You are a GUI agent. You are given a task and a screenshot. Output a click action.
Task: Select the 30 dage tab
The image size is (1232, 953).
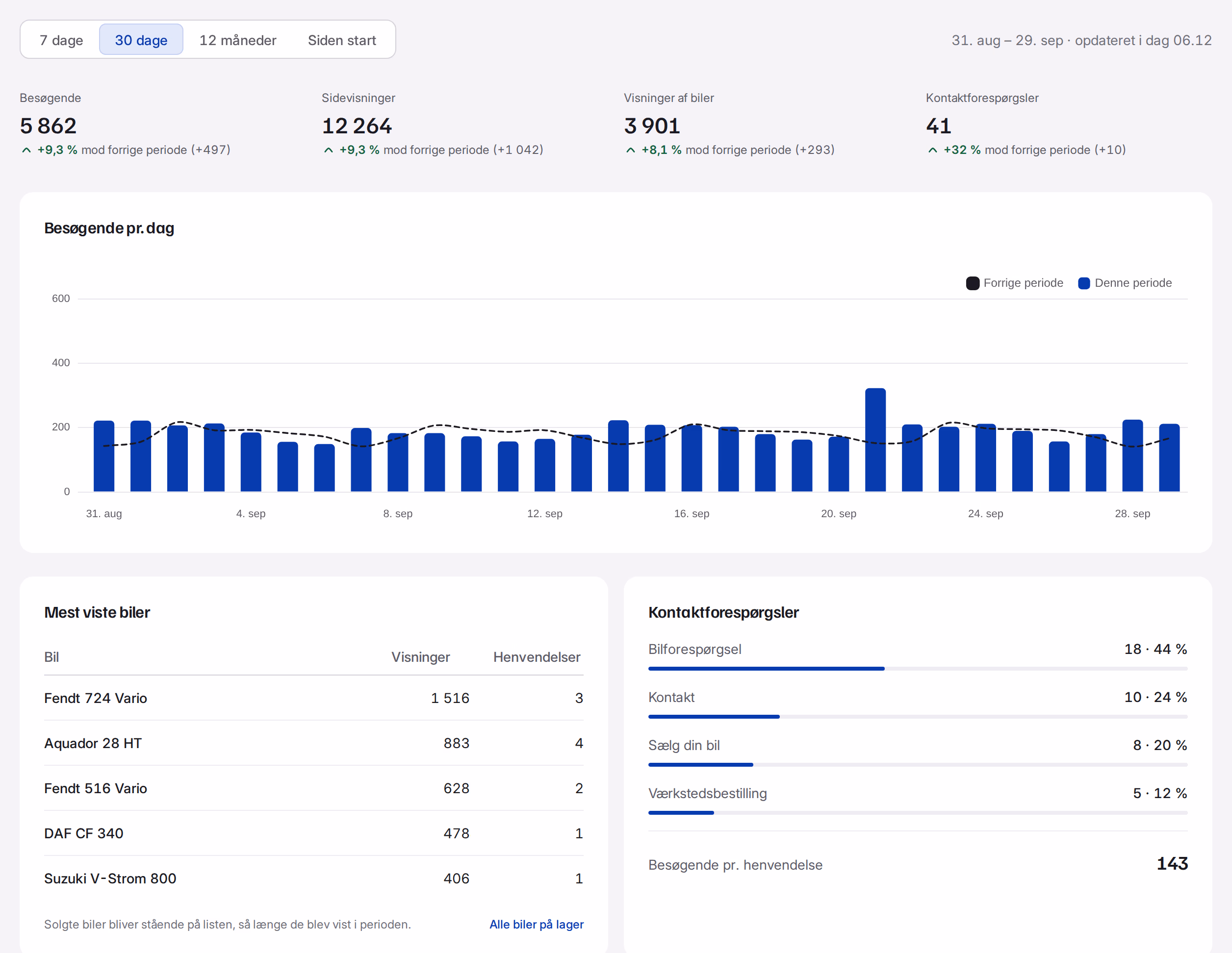141,40
